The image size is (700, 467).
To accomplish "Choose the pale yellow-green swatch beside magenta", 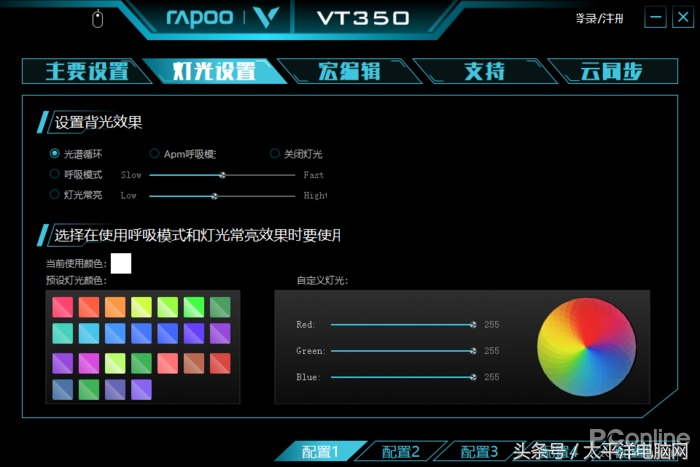I will 115,363.
